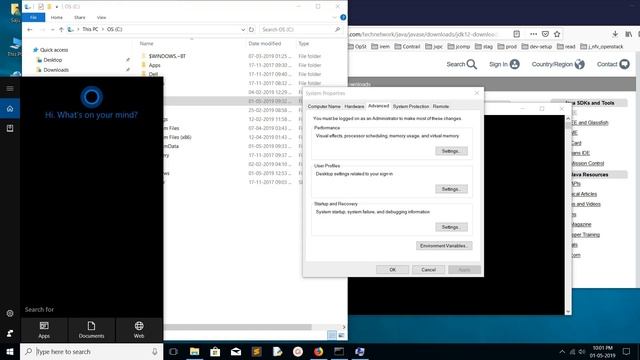Sort files by Date modified column
640x360 pixels.
[264, 43]
